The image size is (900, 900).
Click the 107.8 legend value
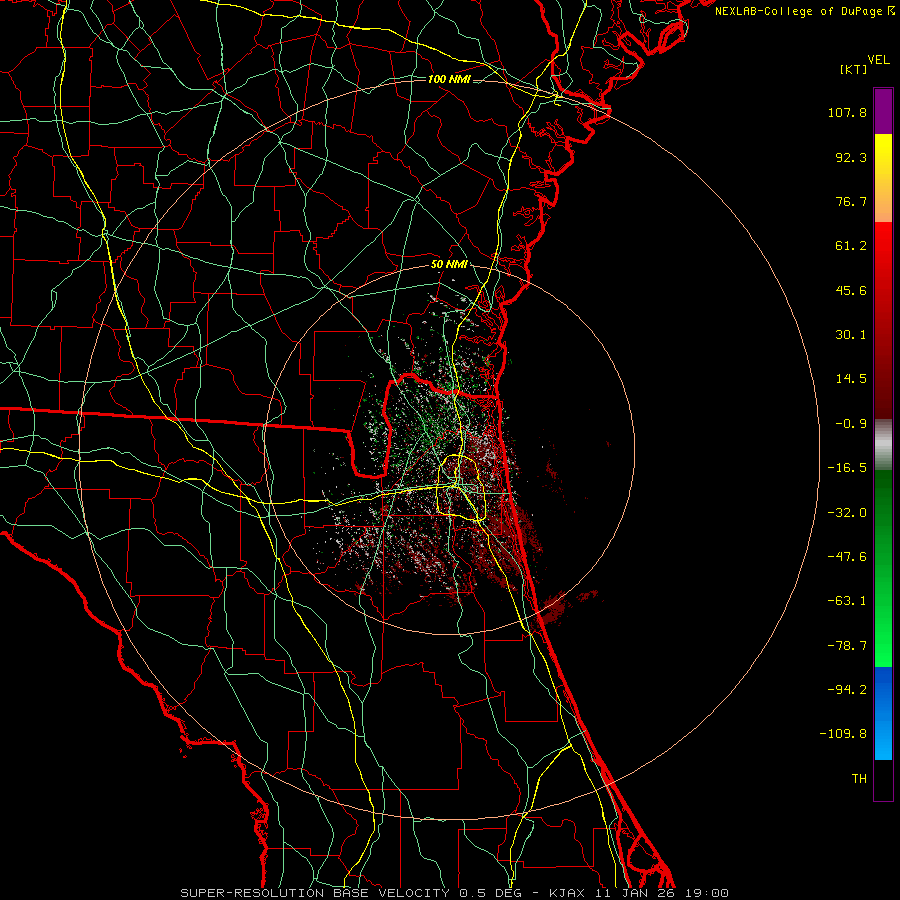847,112
